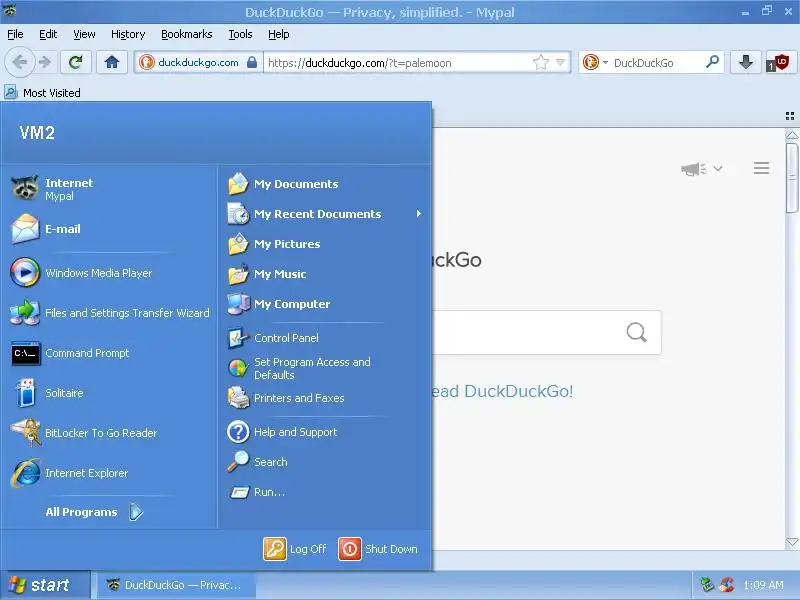This screenshot has height=600, width=800.
Task: Open BitLocker To Go Reader
Action: 110,433
